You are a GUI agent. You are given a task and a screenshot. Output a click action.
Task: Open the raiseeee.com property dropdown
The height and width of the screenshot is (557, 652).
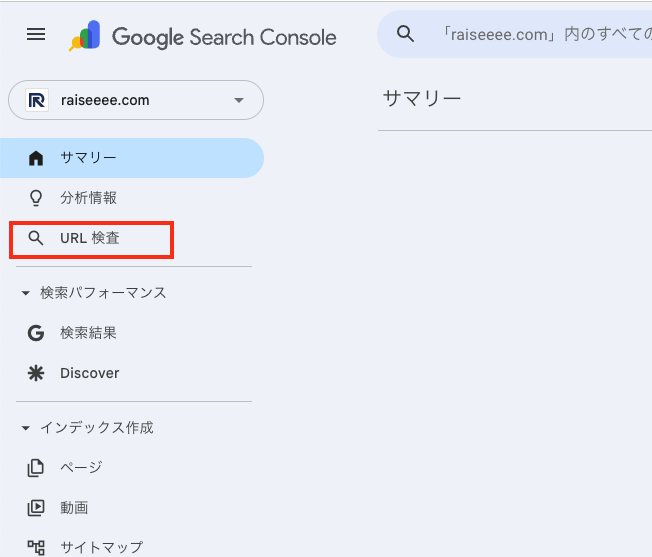(237, 100)
